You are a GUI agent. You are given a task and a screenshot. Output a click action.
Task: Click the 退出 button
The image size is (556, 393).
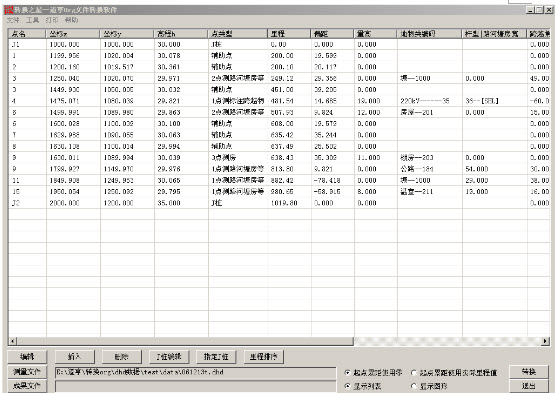click(x=528, y=386)
